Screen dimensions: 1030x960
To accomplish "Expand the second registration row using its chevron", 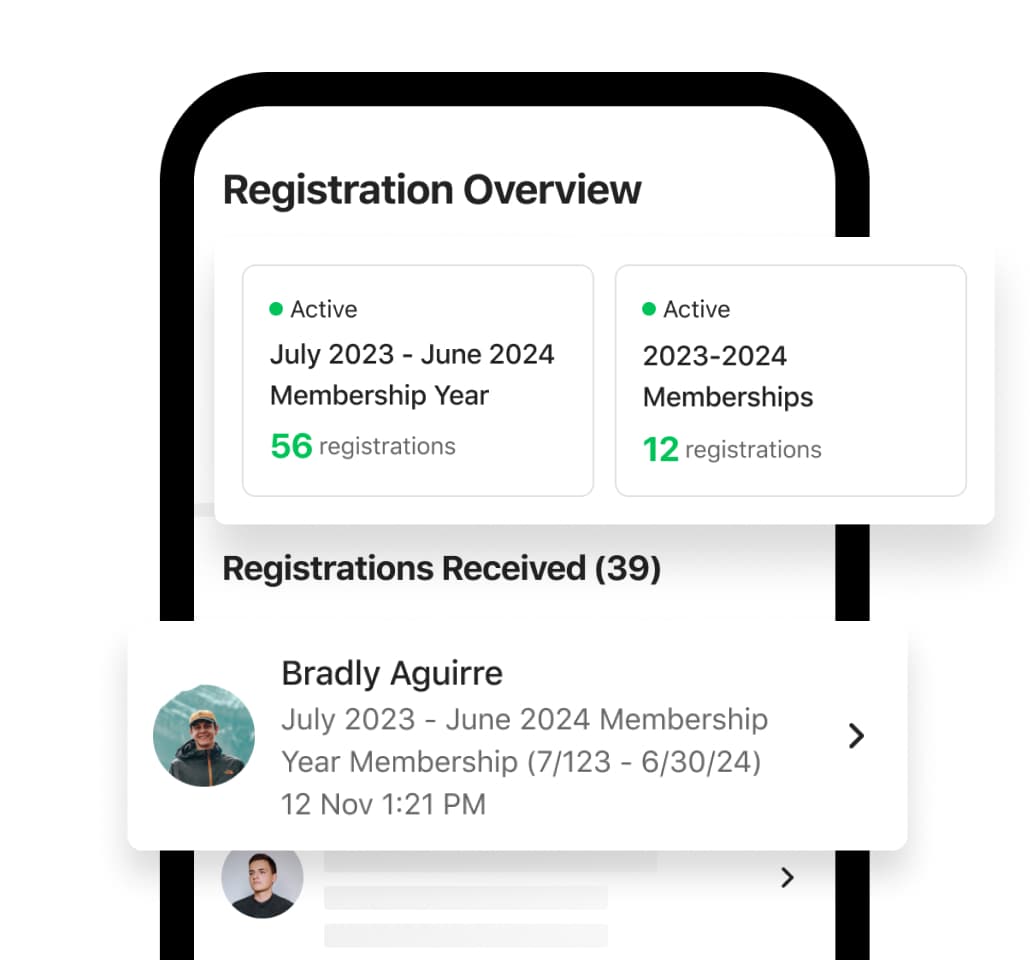I will (x=787, y=877).
